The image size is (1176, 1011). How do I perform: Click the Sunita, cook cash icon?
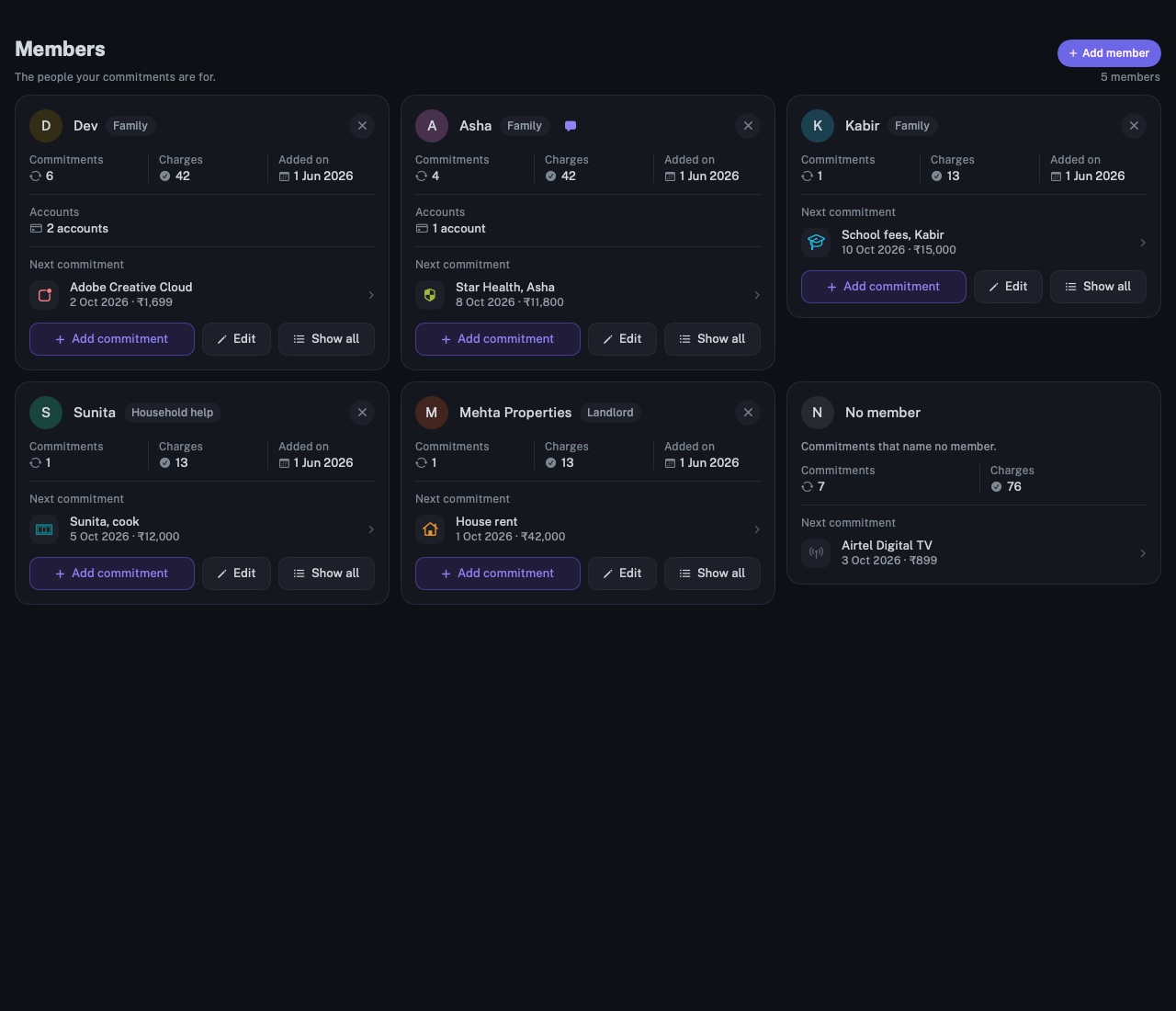pyautogui.click(x=44, y=529)
